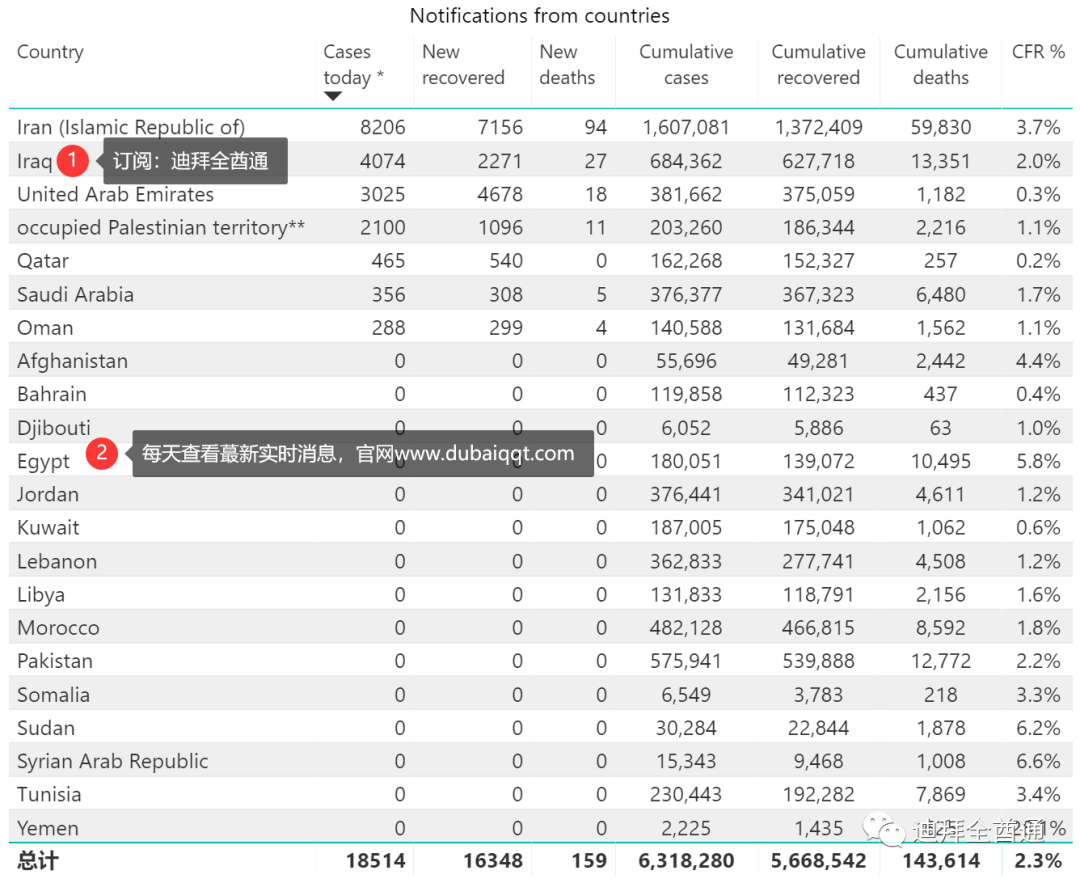The height and width of the screenshot is (879, 1080).
Task: Click Tunisia cumulative cases 230,443
Action: [686, 794]
